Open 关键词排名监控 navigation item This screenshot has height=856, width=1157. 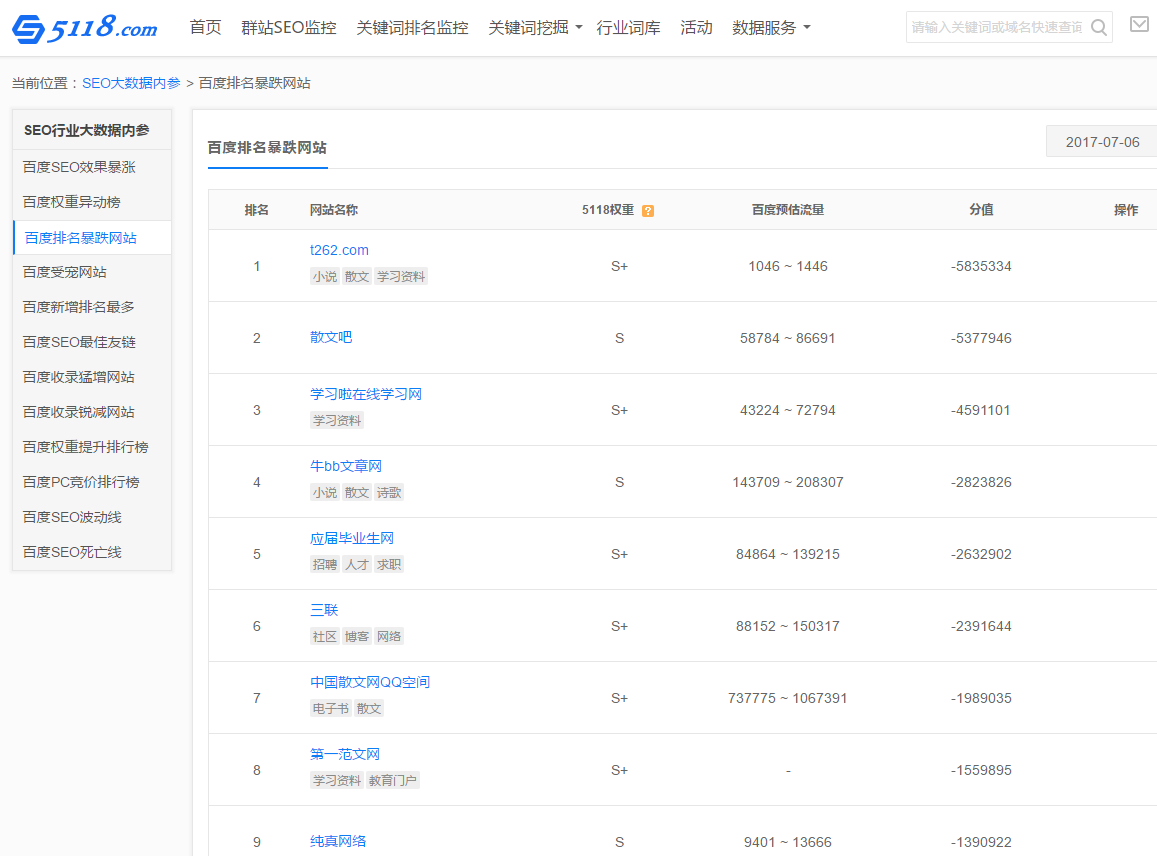coord(412,28)
